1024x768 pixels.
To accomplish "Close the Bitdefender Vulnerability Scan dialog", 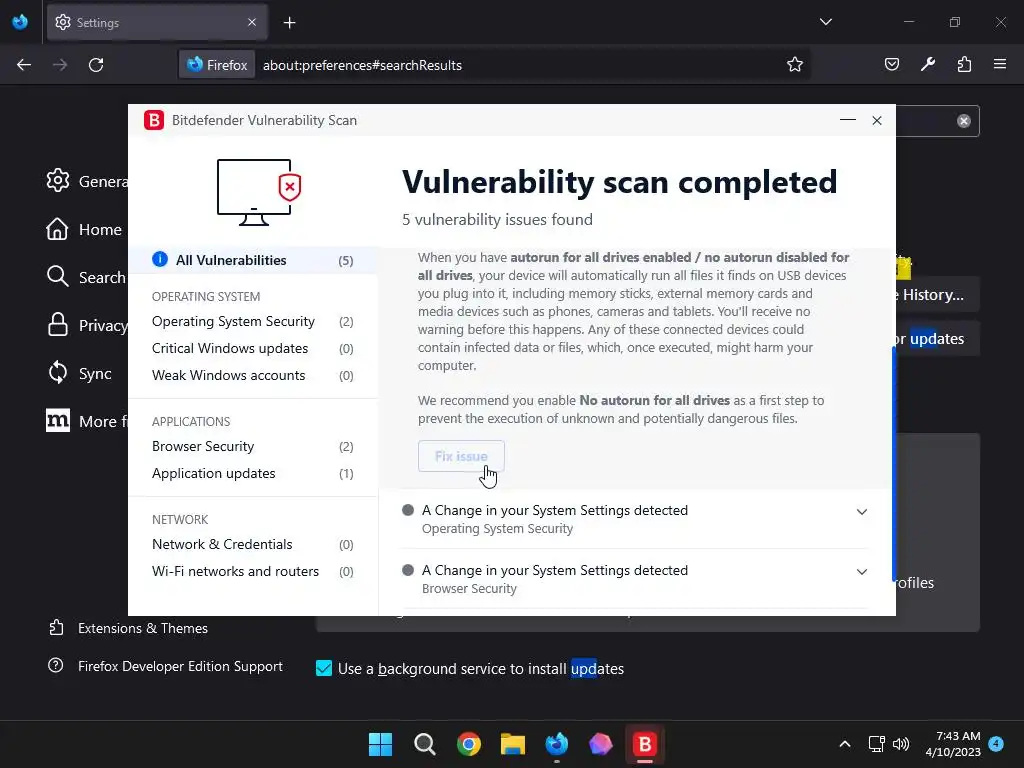I will (x=877, y=120).
